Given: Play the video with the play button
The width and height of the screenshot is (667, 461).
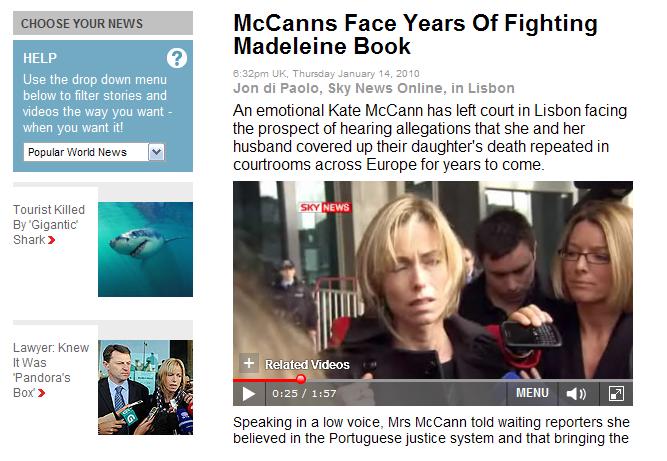Looking at the screenshot, I should click(248, 394).
